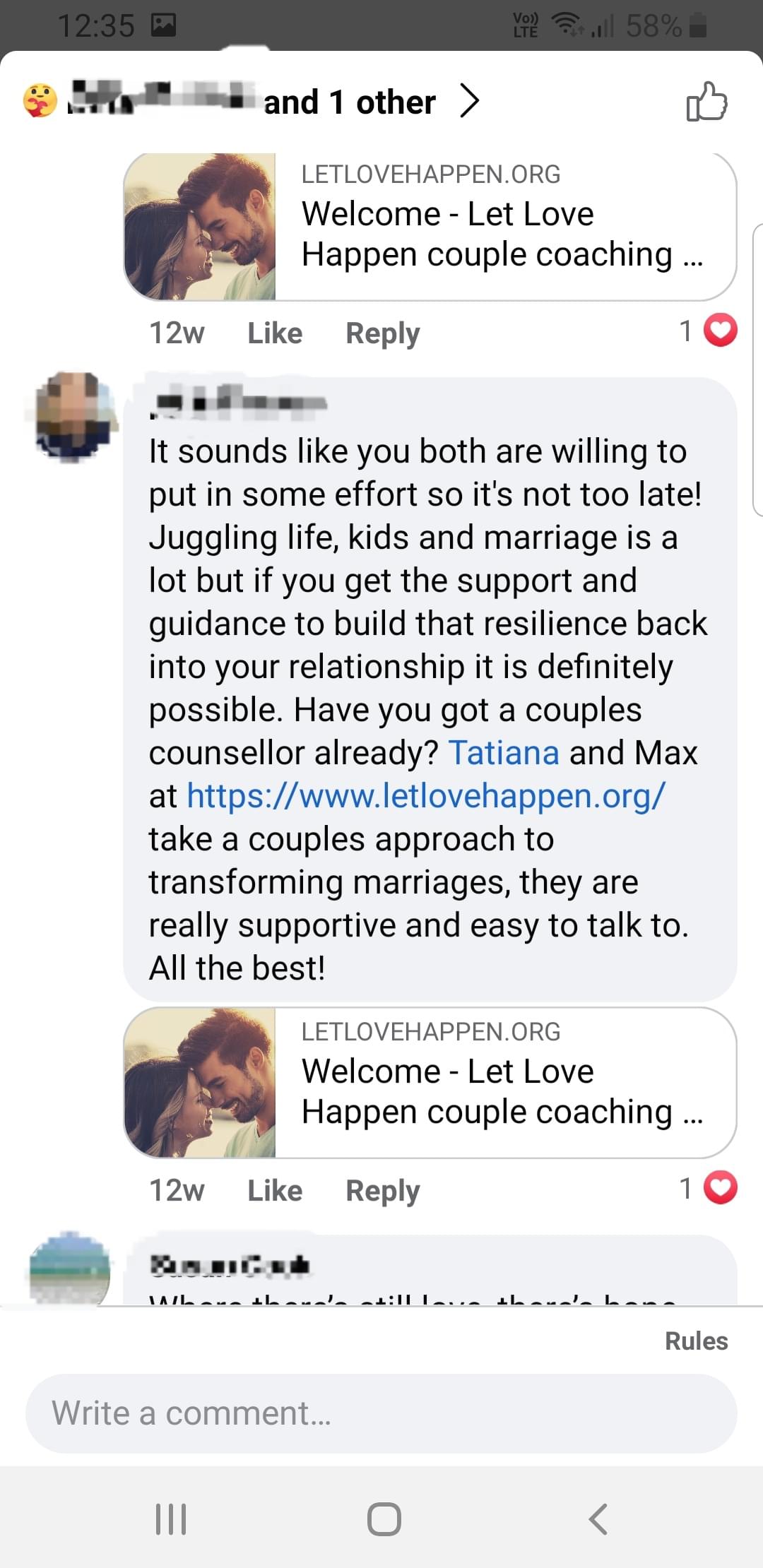Open lower Let Love Happen link preview card
The width and height of the screenshot is (763, 1568).
coord(430,1083)
